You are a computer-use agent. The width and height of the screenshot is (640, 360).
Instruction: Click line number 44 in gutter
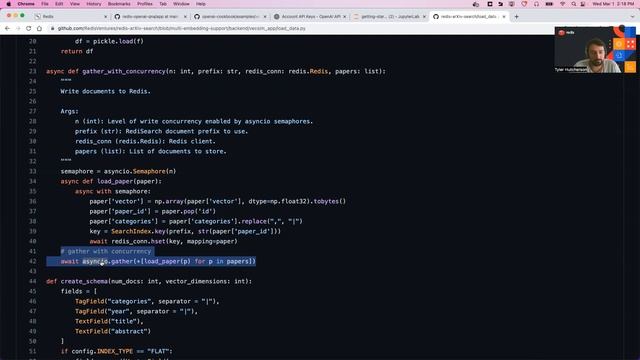click(x=33, y=282)
